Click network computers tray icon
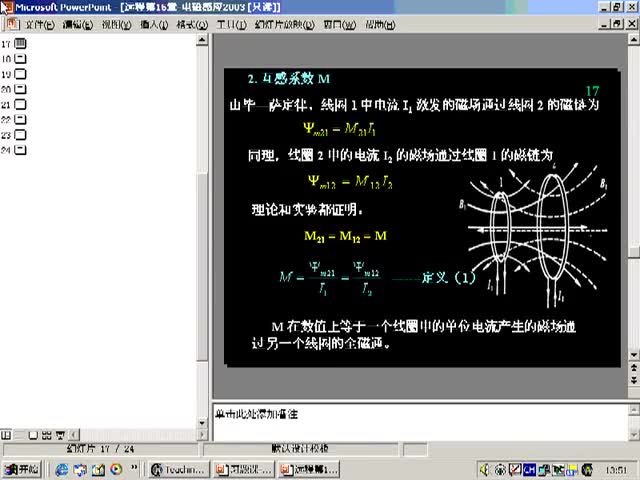The width and height of the screenshot is (640, 480). pos(544,470)
